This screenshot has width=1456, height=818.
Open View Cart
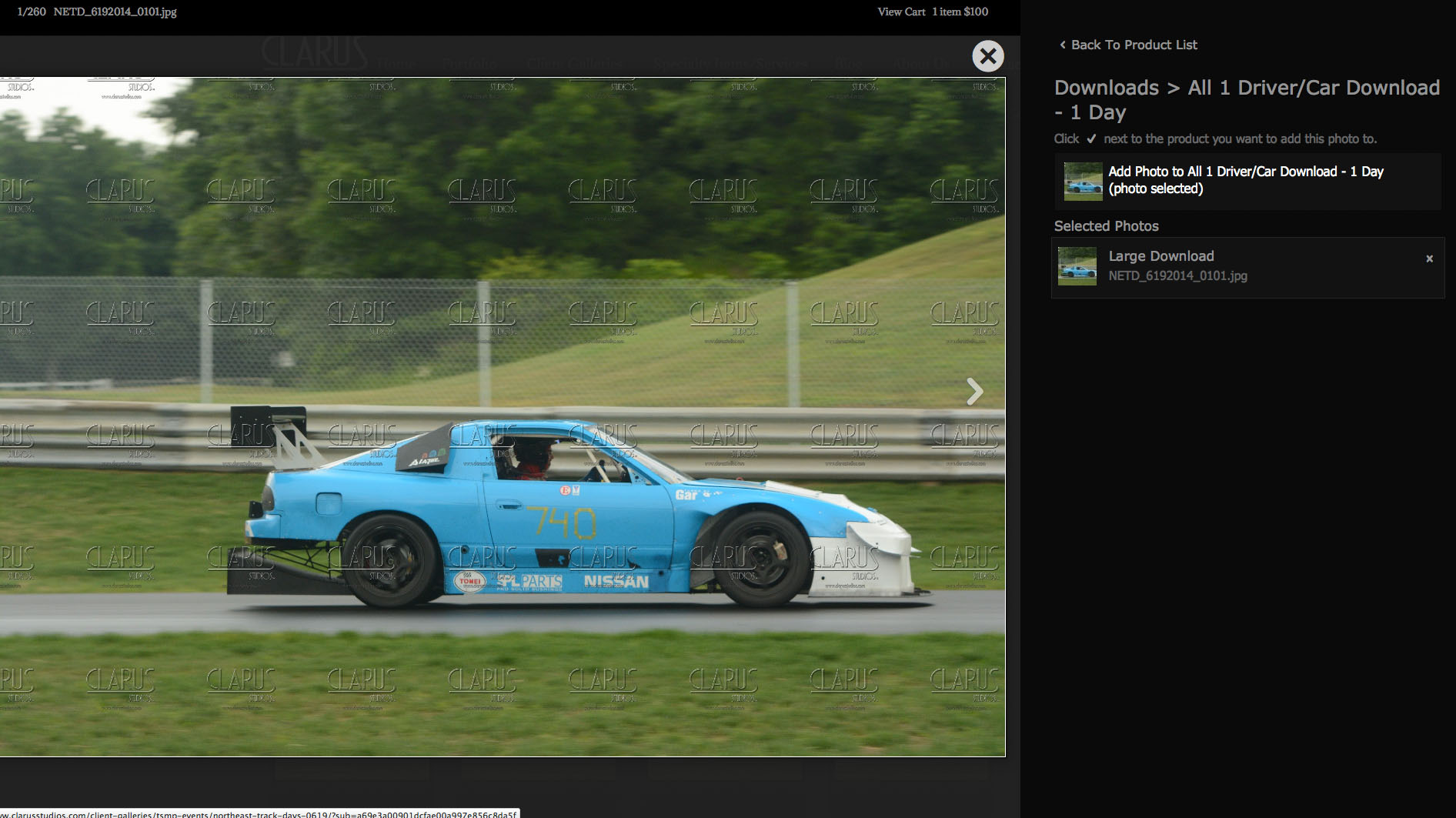[901, 12]
